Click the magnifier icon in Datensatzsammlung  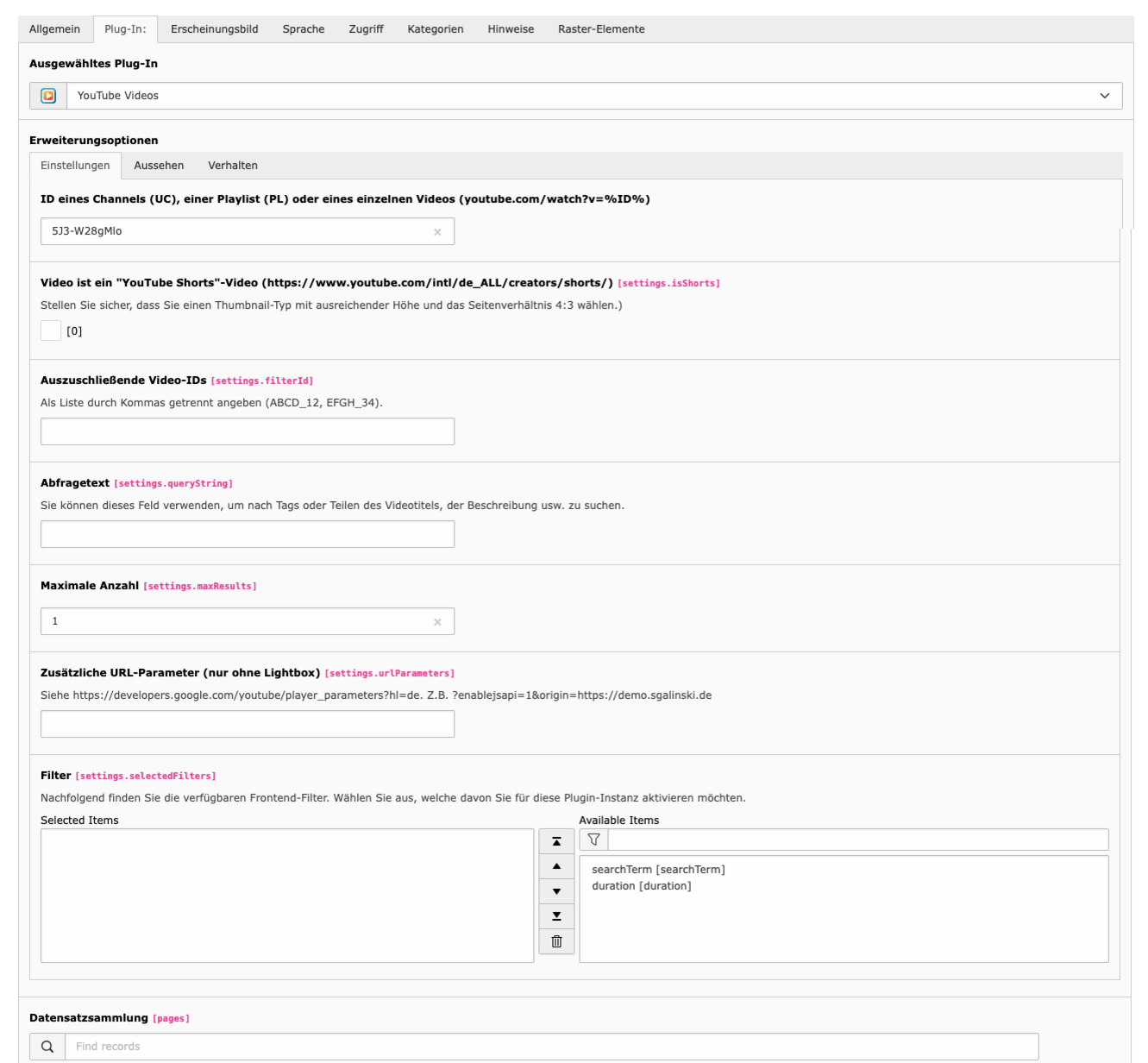pos(47,1046)
